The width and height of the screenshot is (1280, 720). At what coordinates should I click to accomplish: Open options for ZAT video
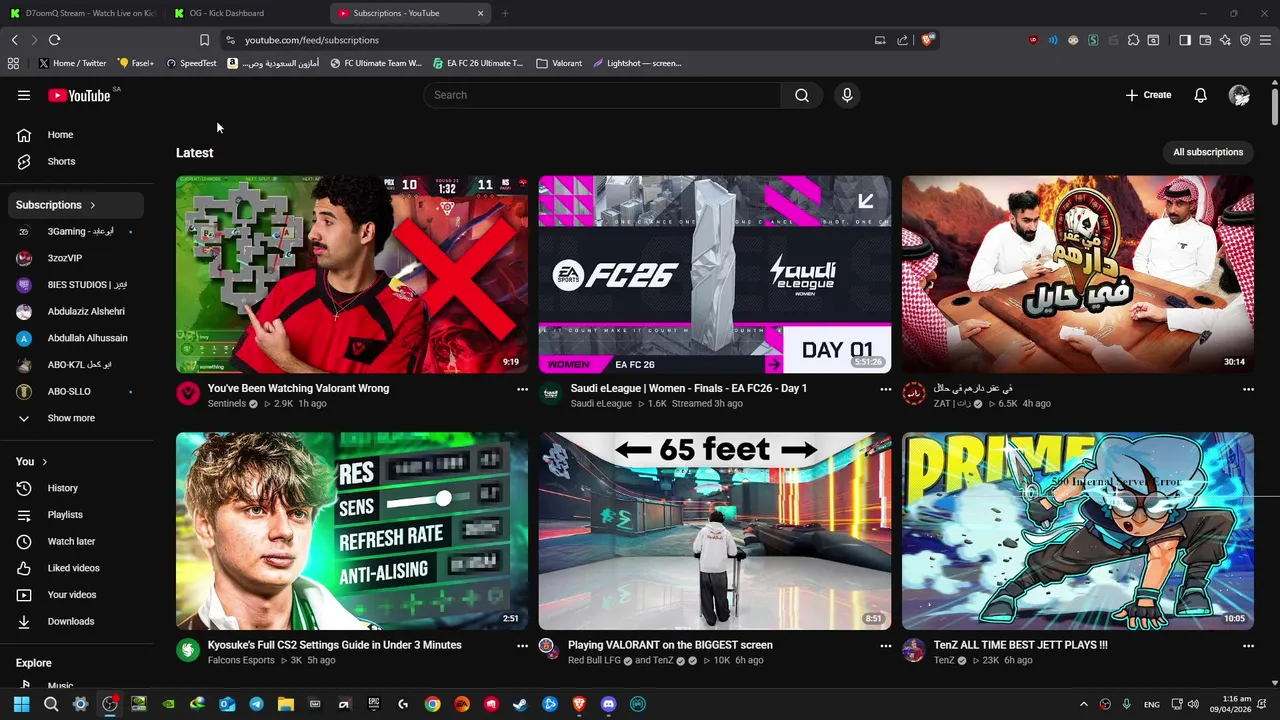(1248, 389)
